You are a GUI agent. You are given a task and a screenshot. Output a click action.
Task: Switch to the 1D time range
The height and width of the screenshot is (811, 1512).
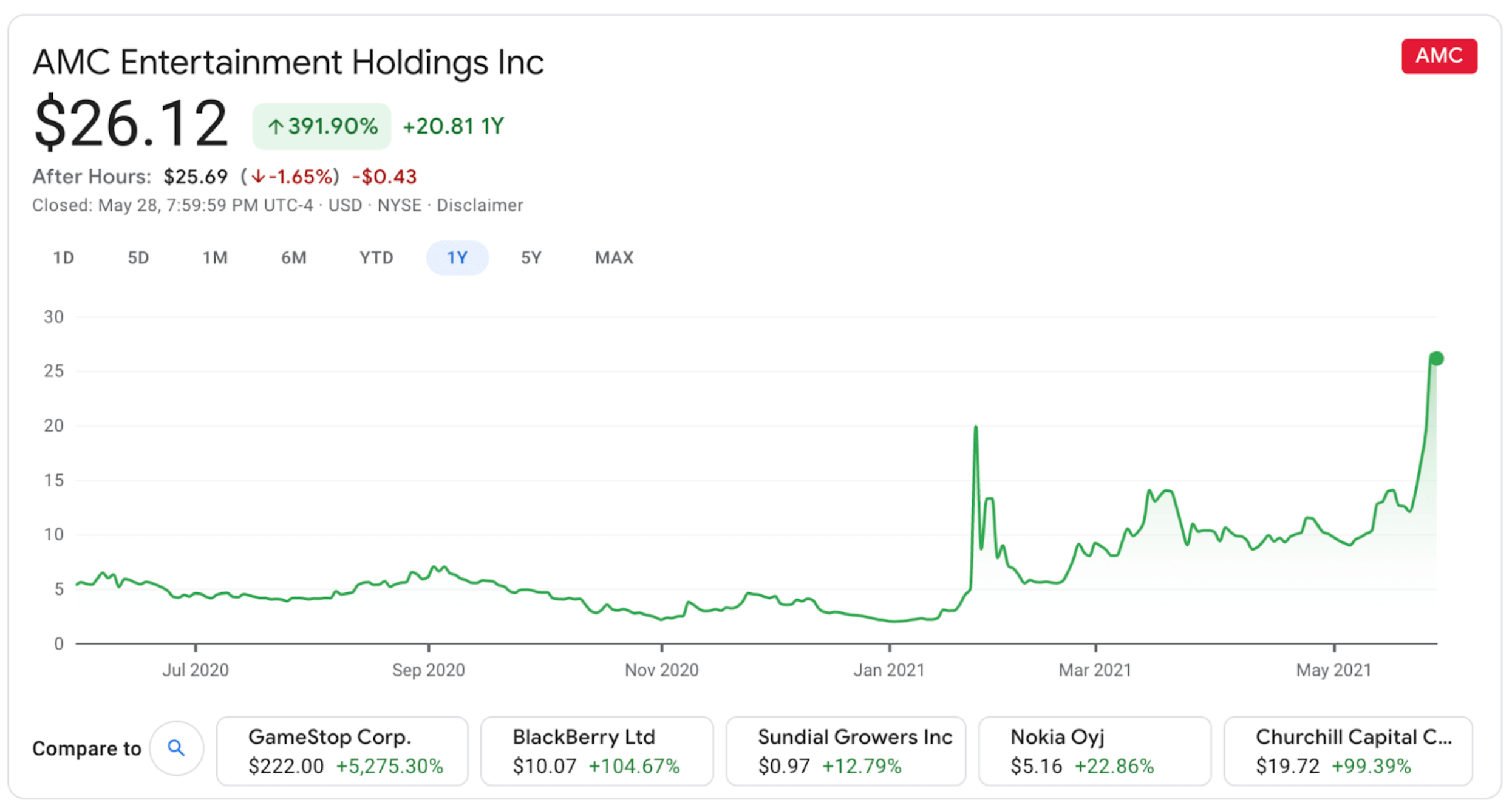63,257
